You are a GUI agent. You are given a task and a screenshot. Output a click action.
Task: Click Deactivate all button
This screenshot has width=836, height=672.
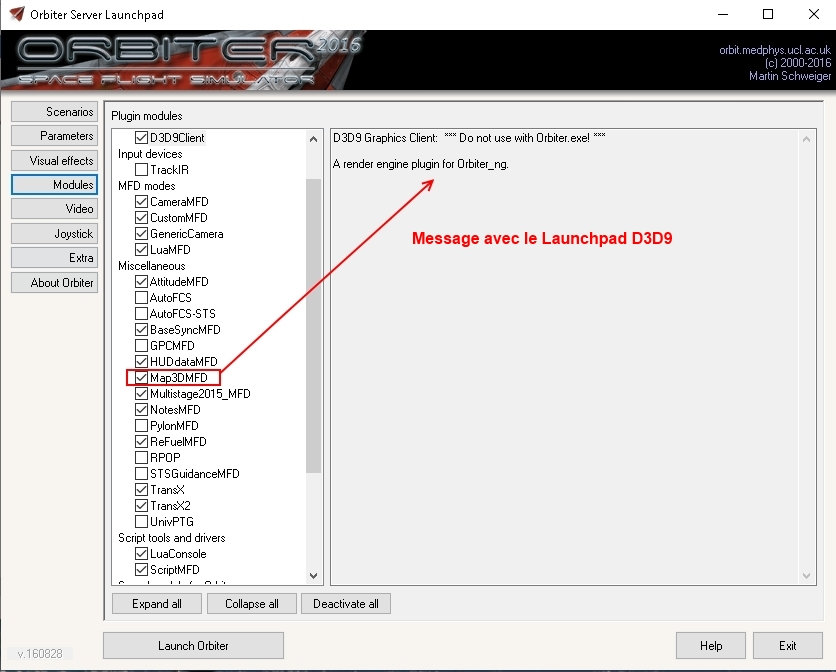[x=345, y=604]
